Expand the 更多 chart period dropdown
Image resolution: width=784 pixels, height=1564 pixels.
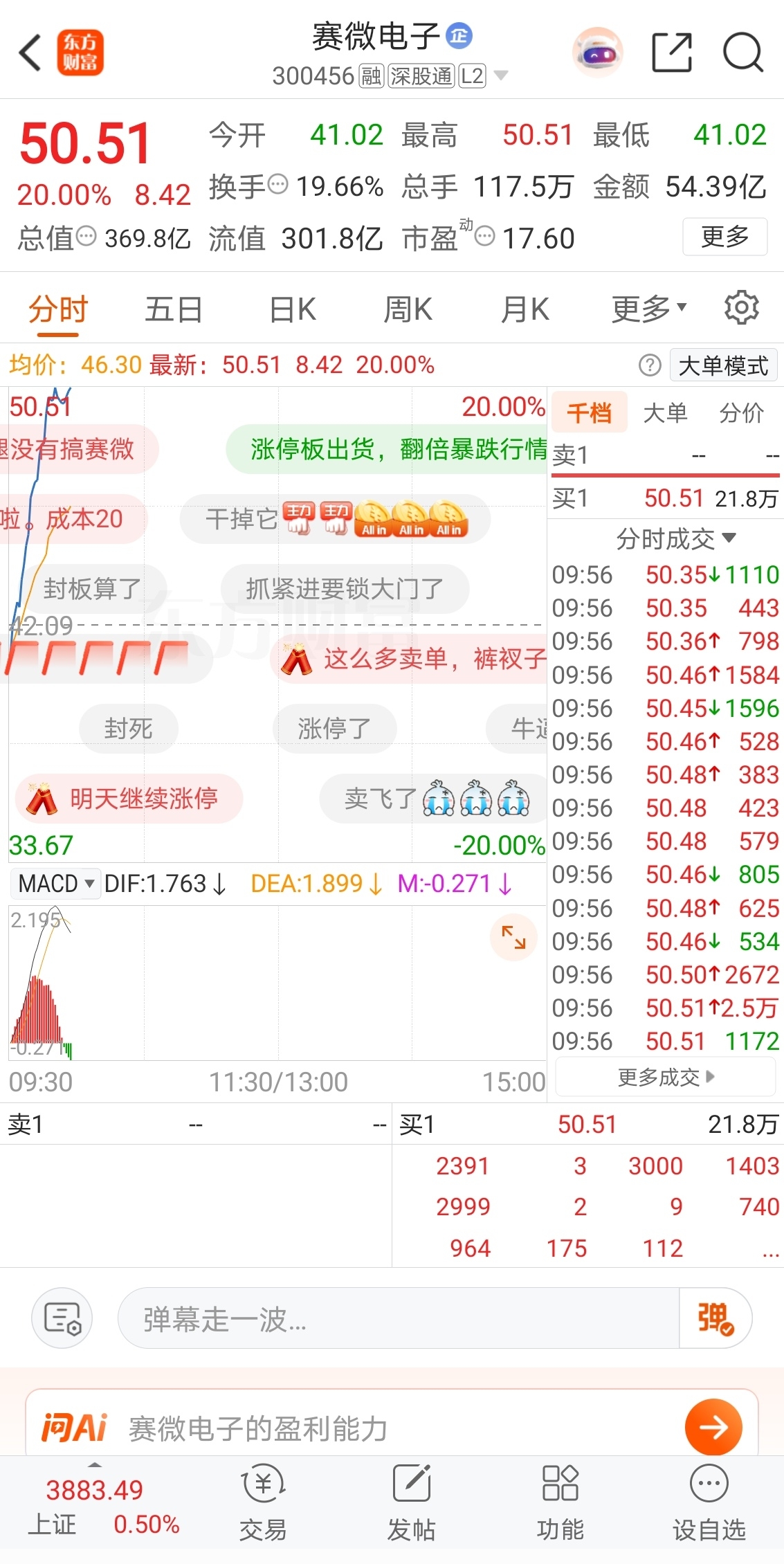[x=649, y=309]
